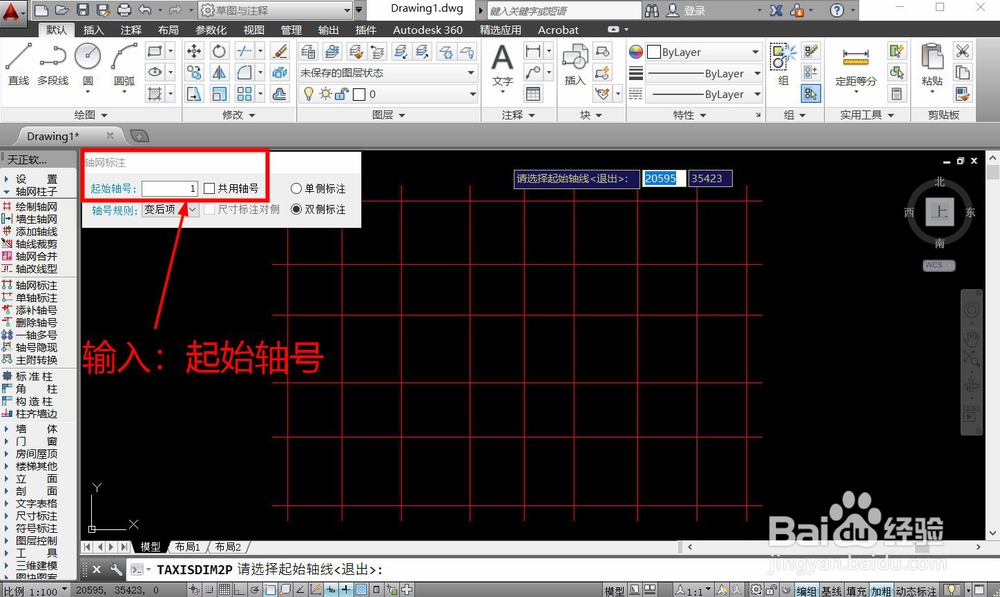Click the Rotate tool icon in Modify panel

[219, 51]
